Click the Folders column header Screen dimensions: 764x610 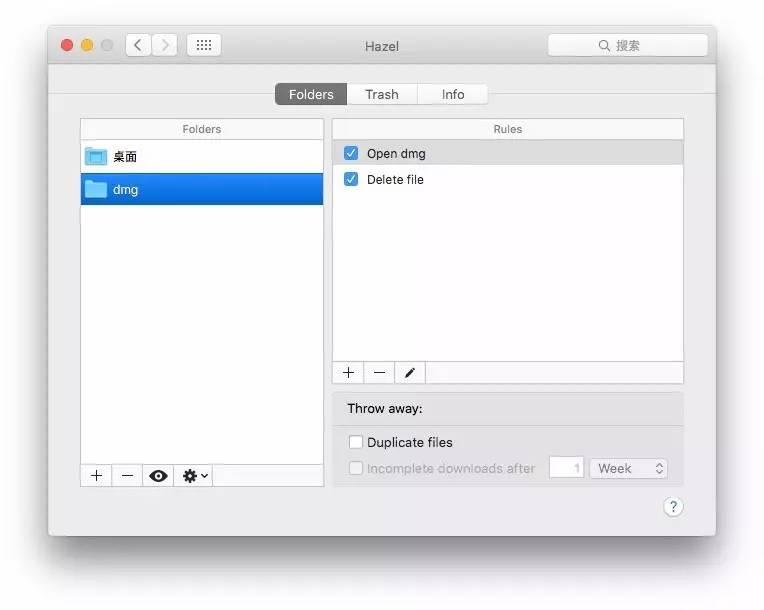tap(202, 129)
